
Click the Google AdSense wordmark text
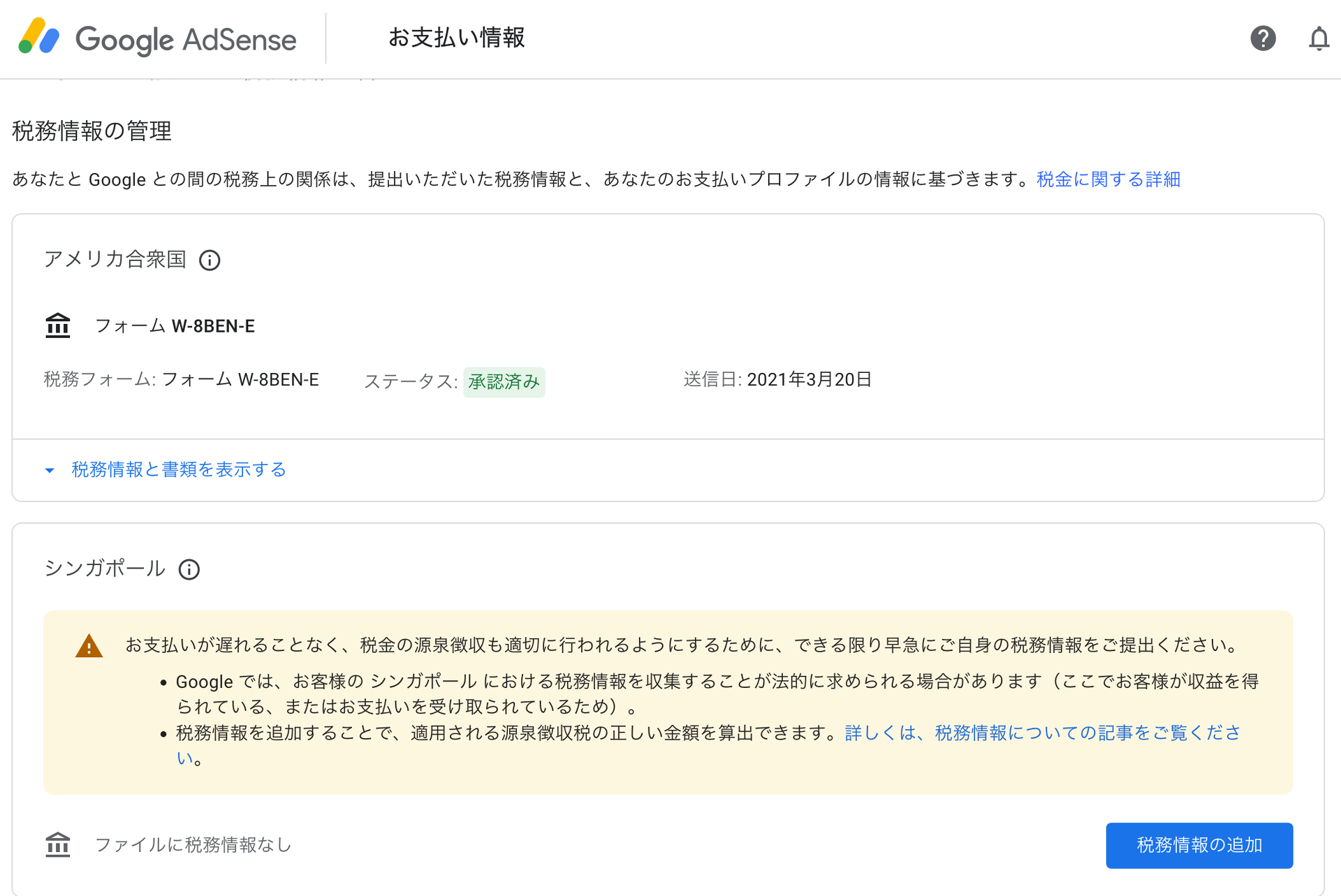pyautogui.click(x=186, y=40)
